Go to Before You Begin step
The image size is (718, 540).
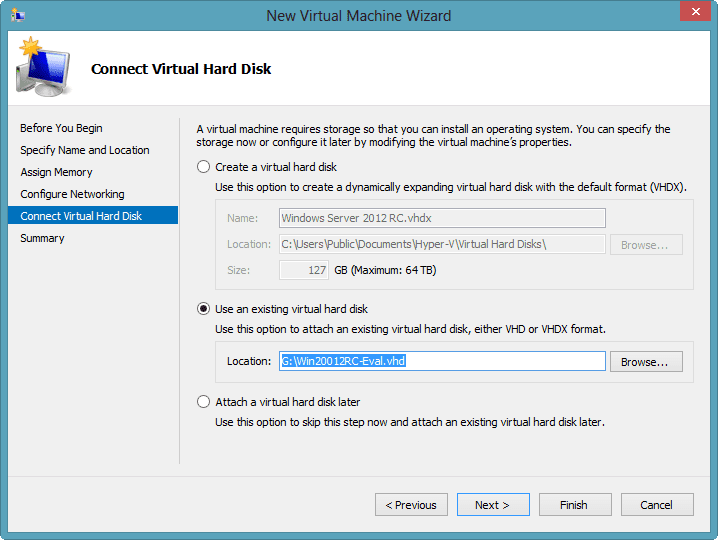(61, 128)
